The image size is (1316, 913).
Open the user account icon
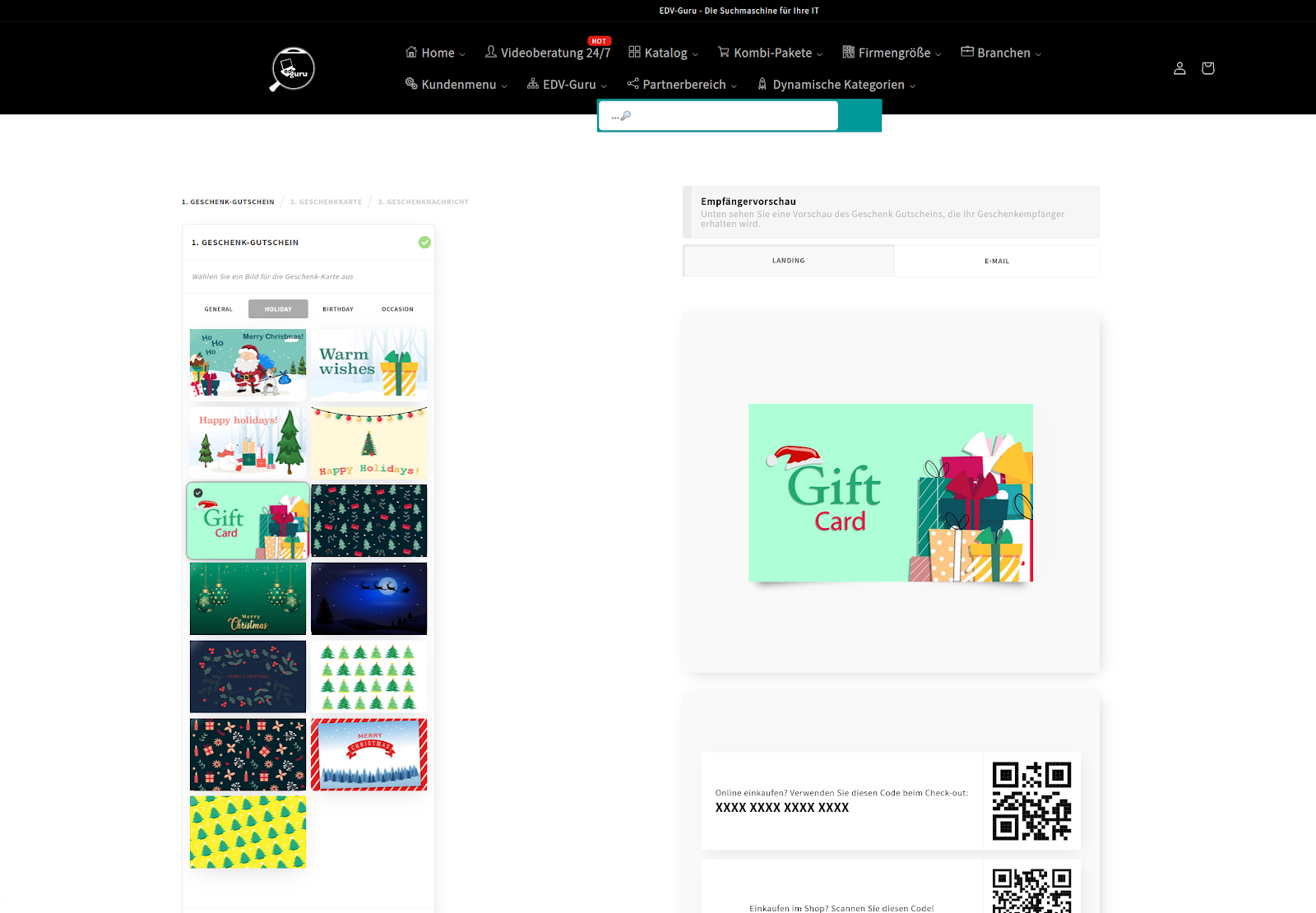click(1179, 68)
